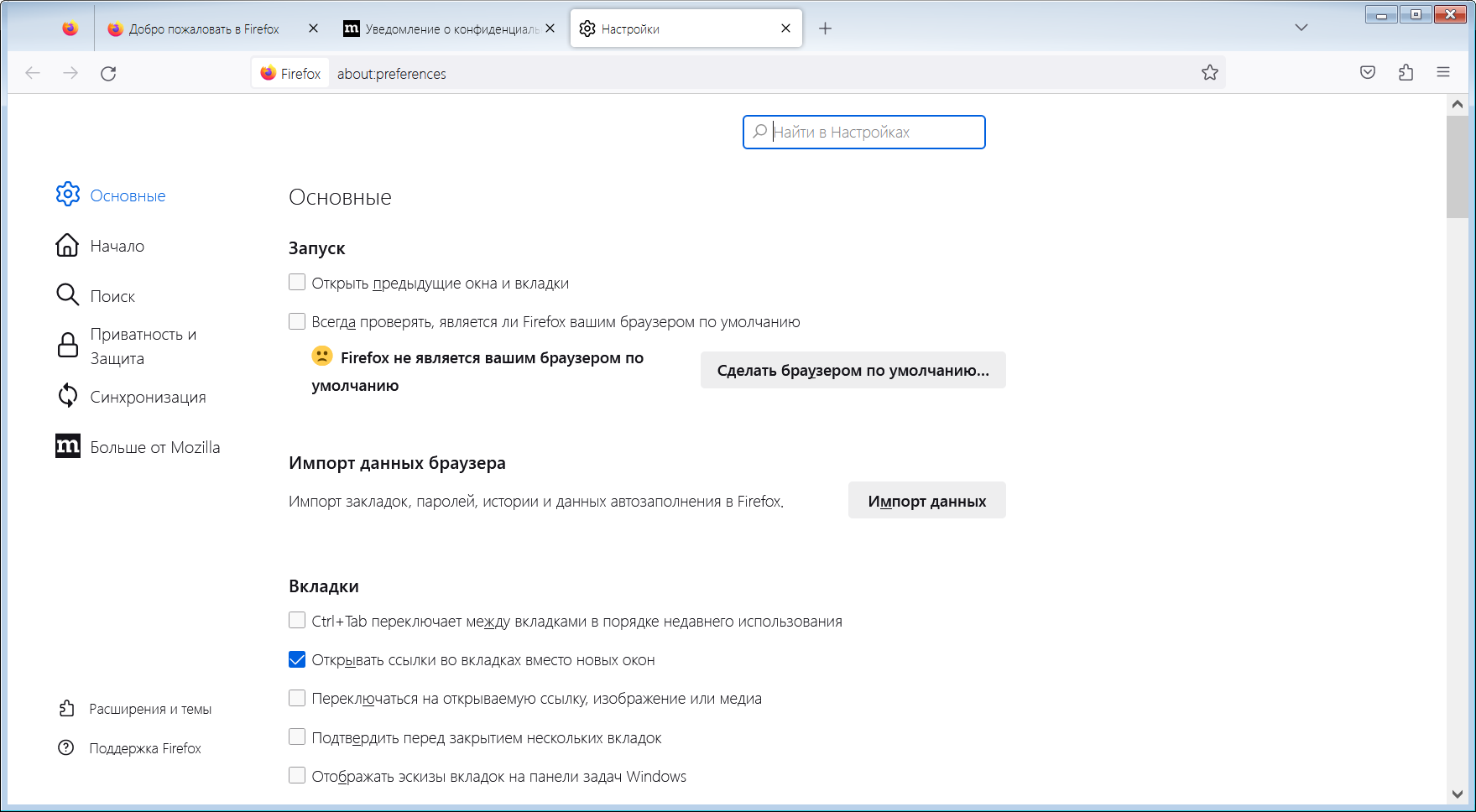
Task: Click the magnifier icon in settings search box
Action: click(x=759, y=132)
